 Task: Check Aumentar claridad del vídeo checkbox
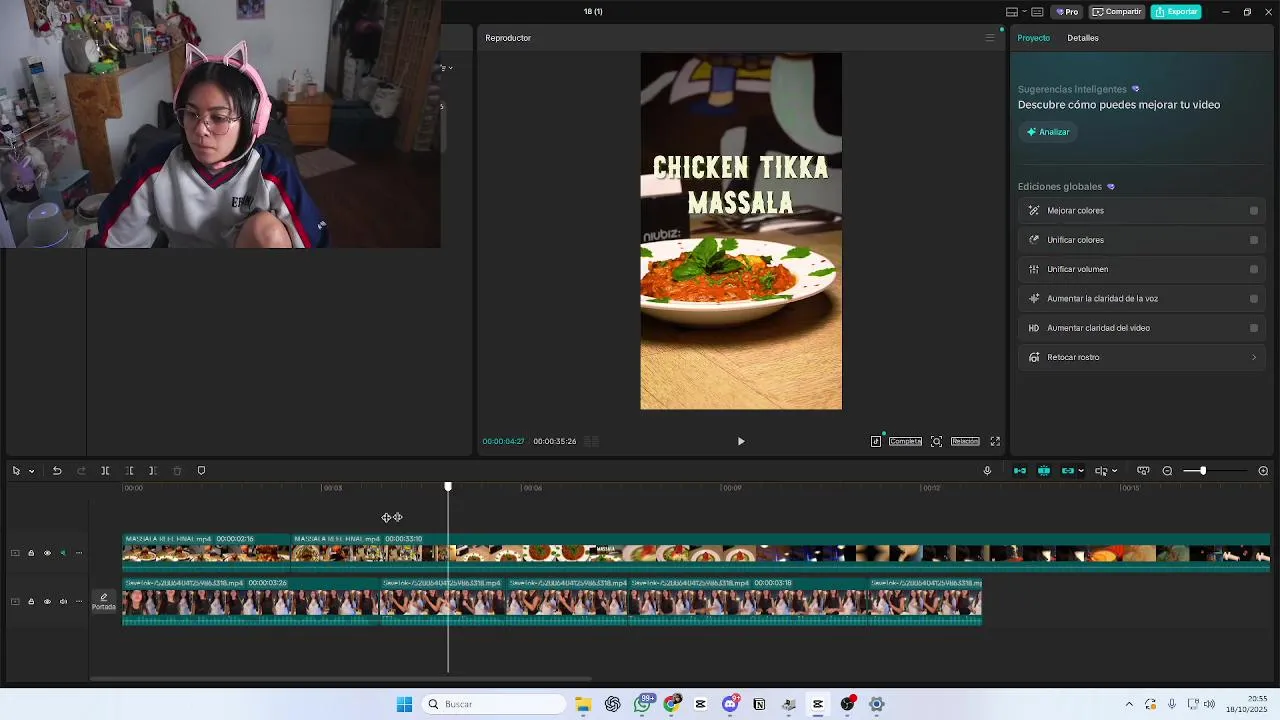pos(1254,328)
